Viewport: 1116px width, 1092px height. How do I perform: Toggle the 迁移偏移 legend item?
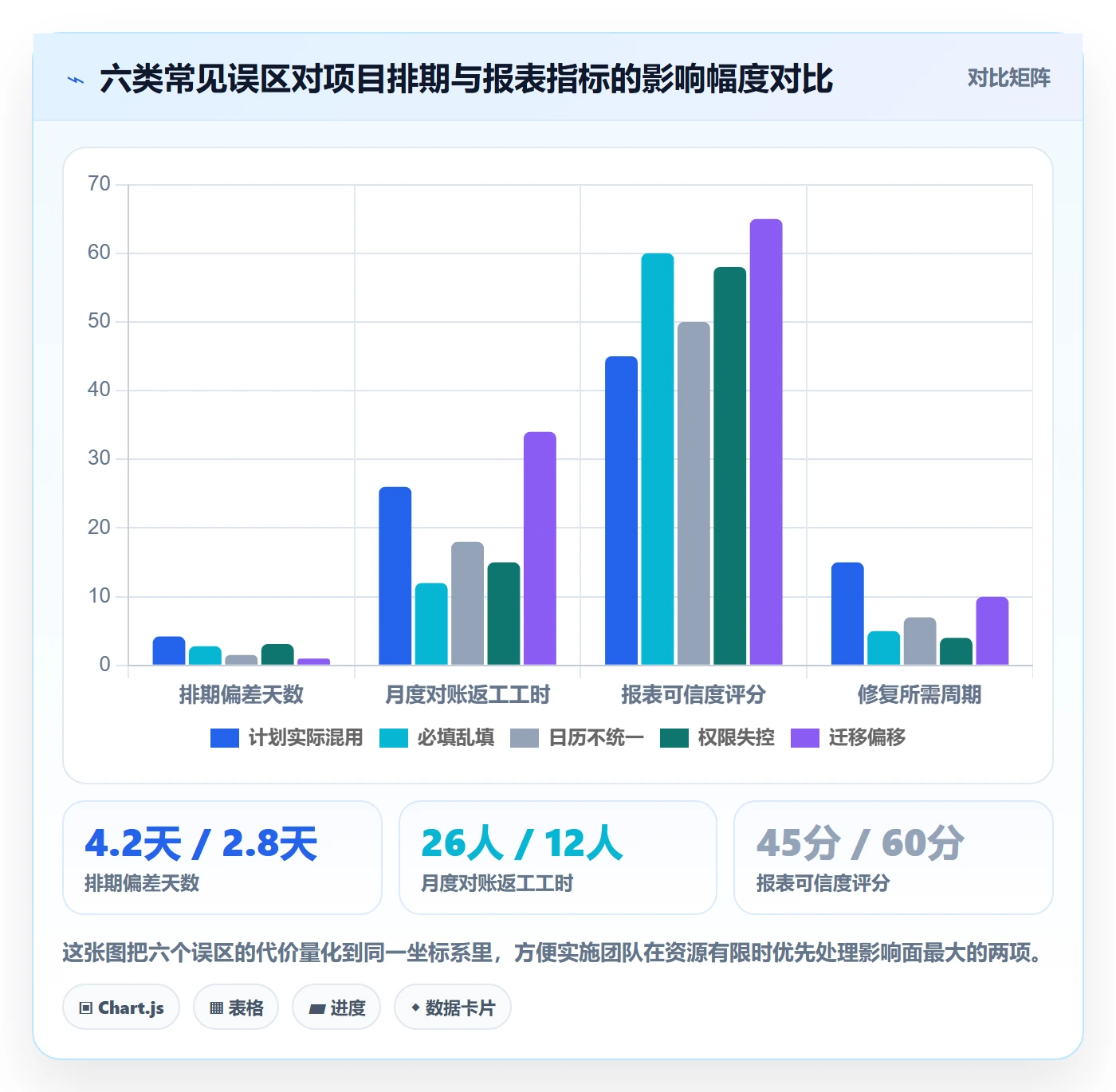(847, 738)
